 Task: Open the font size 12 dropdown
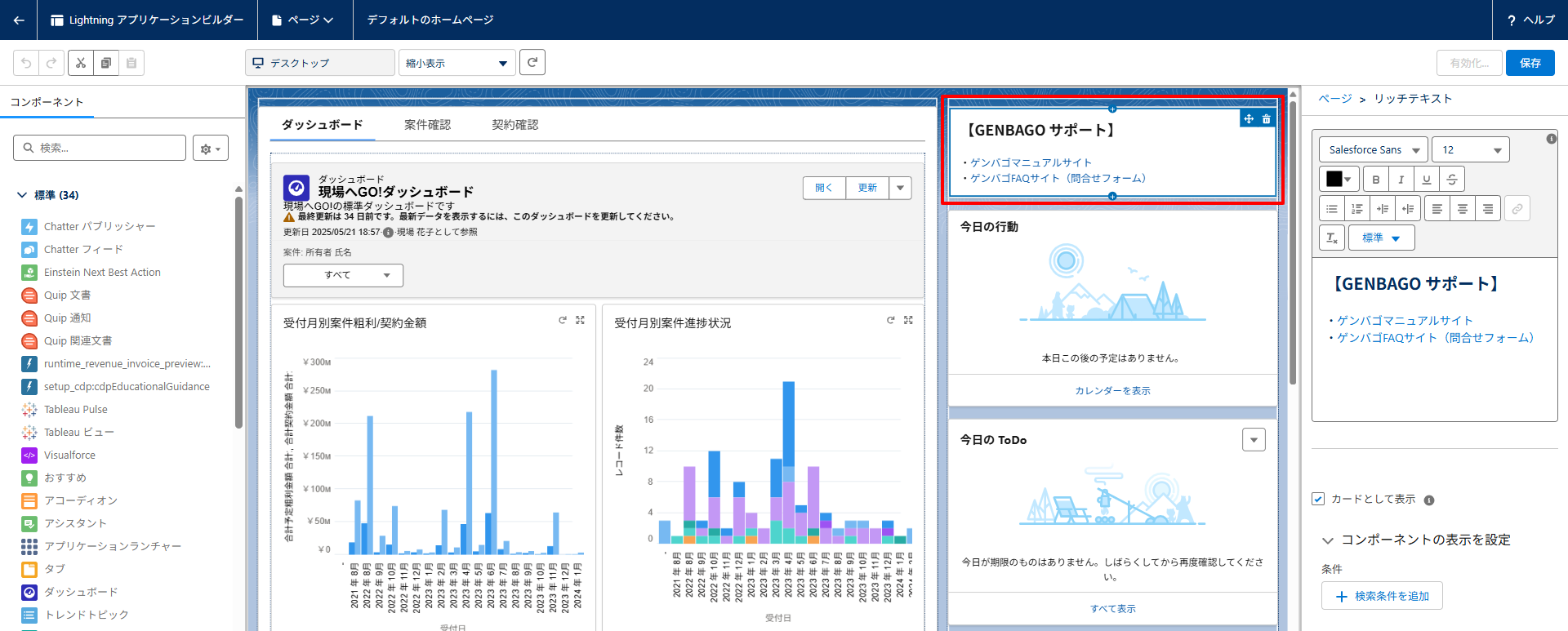point(1471,149)
